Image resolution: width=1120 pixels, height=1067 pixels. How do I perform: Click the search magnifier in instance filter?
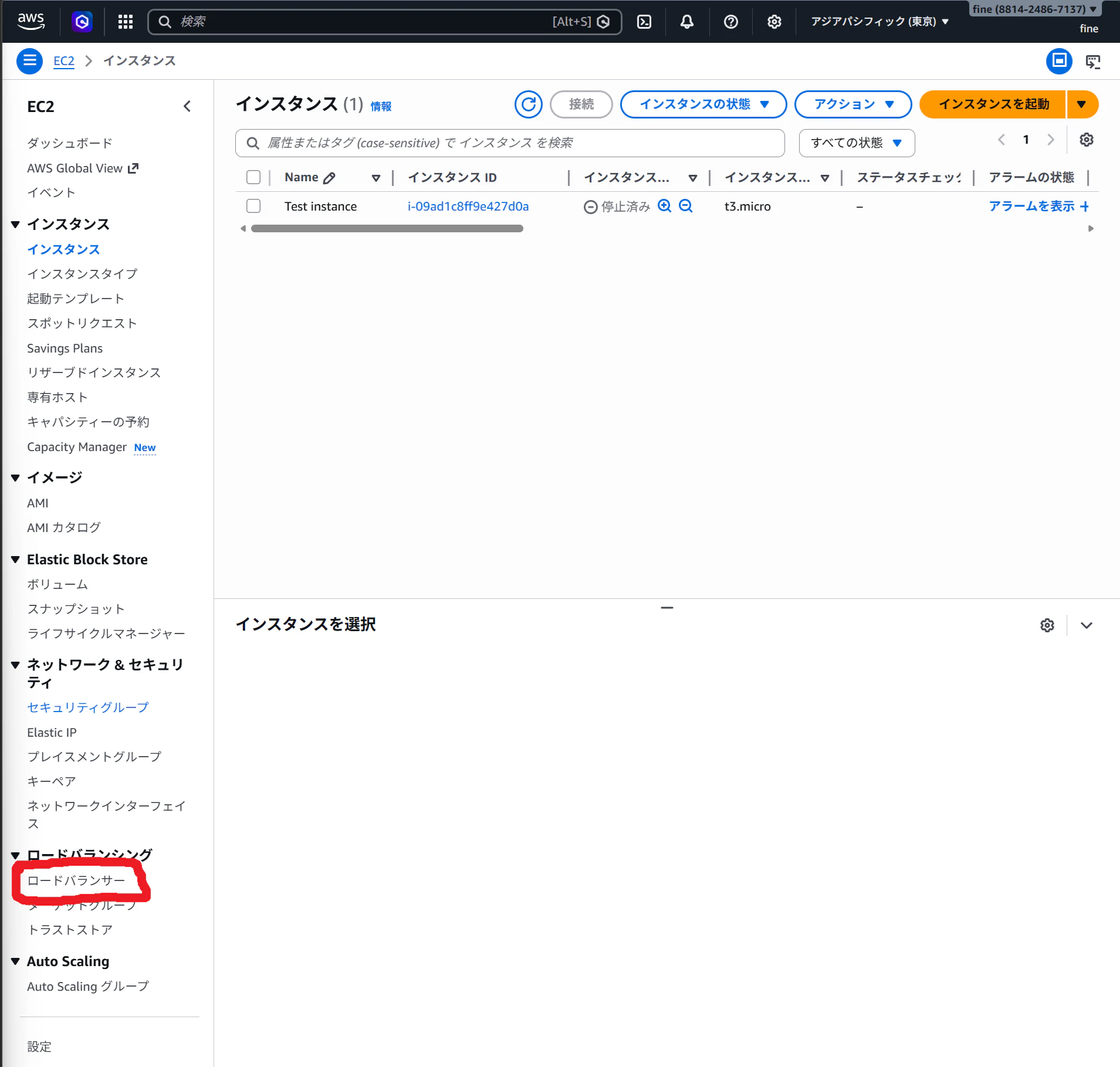pyautogui.click(x=253, y=143)
